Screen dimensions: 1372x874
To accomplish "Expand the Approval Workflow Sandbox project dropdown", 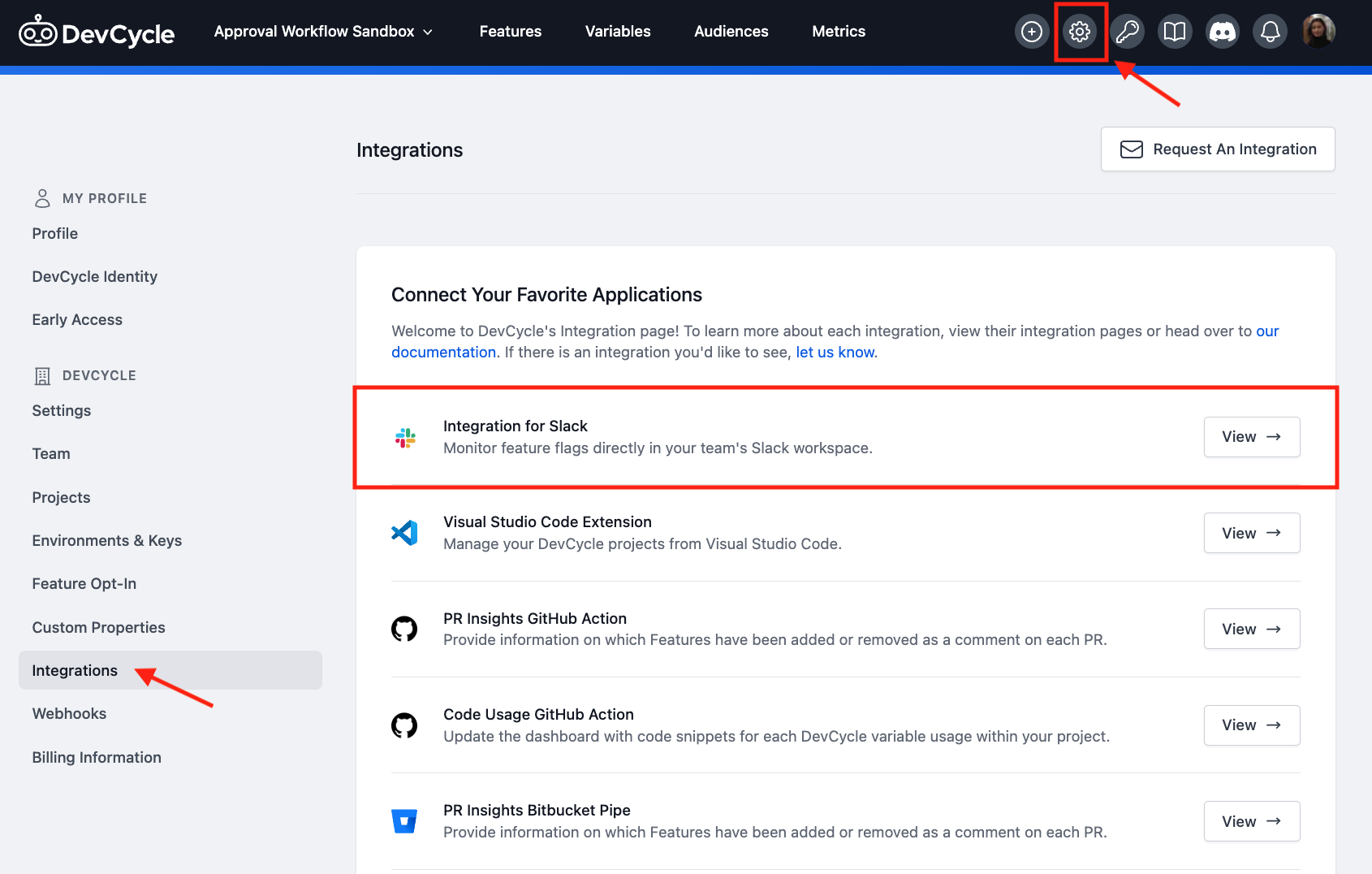I will [x=323, y=31].
